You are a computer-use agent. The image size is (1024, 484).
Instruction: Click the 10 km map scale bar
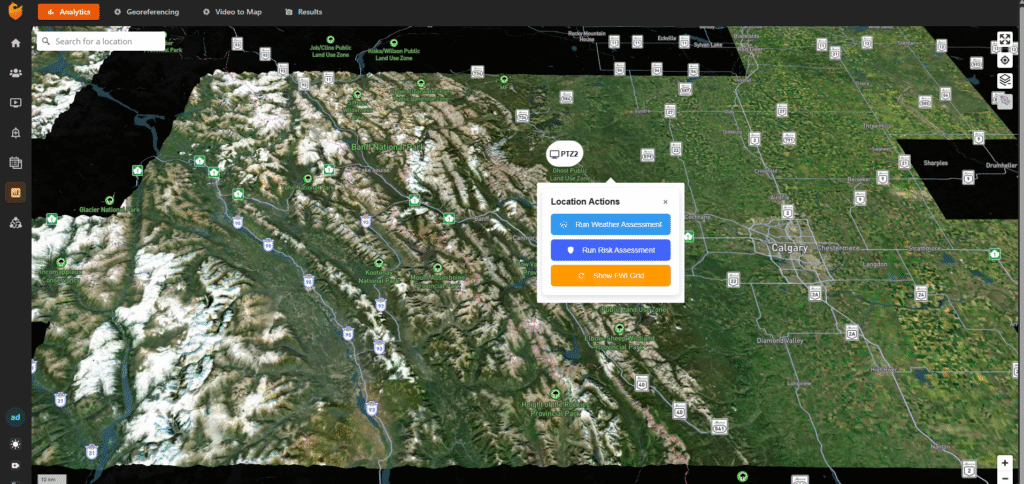[52, 479]
